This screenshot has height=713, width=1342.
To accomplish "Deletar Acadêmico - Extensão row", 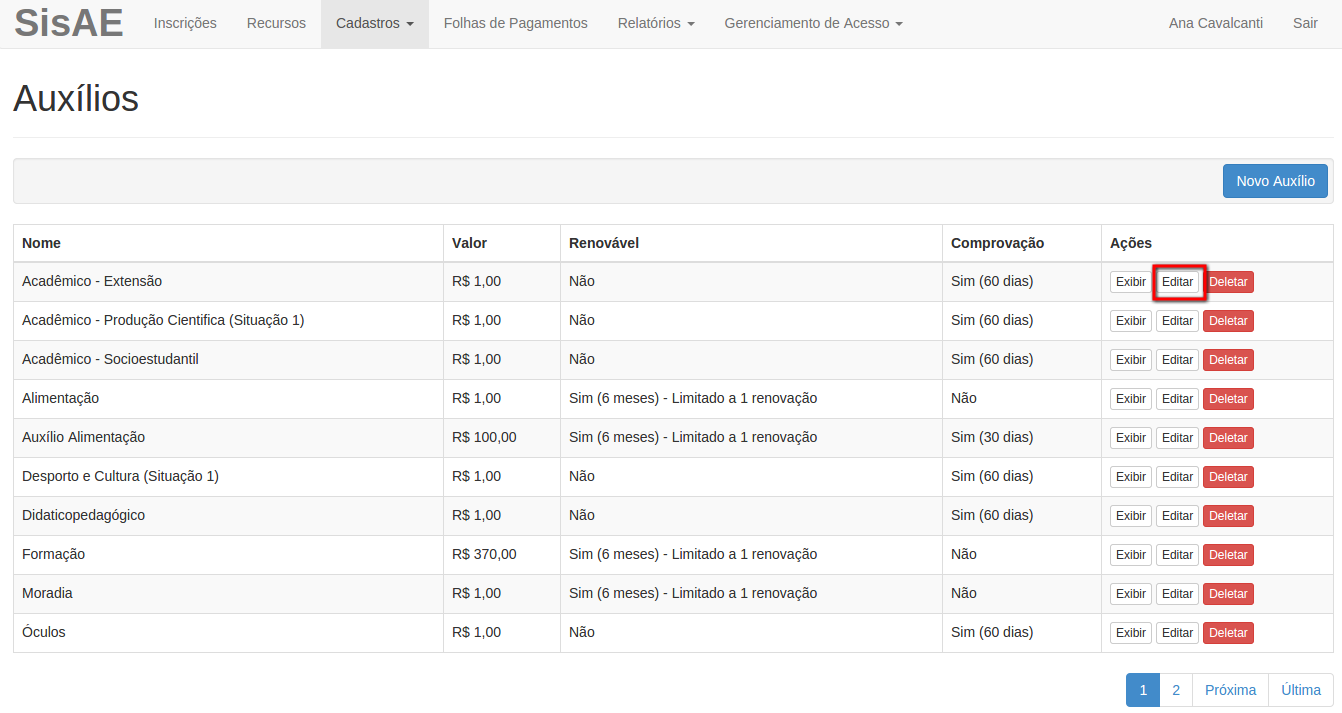I will pos(1228,282).
